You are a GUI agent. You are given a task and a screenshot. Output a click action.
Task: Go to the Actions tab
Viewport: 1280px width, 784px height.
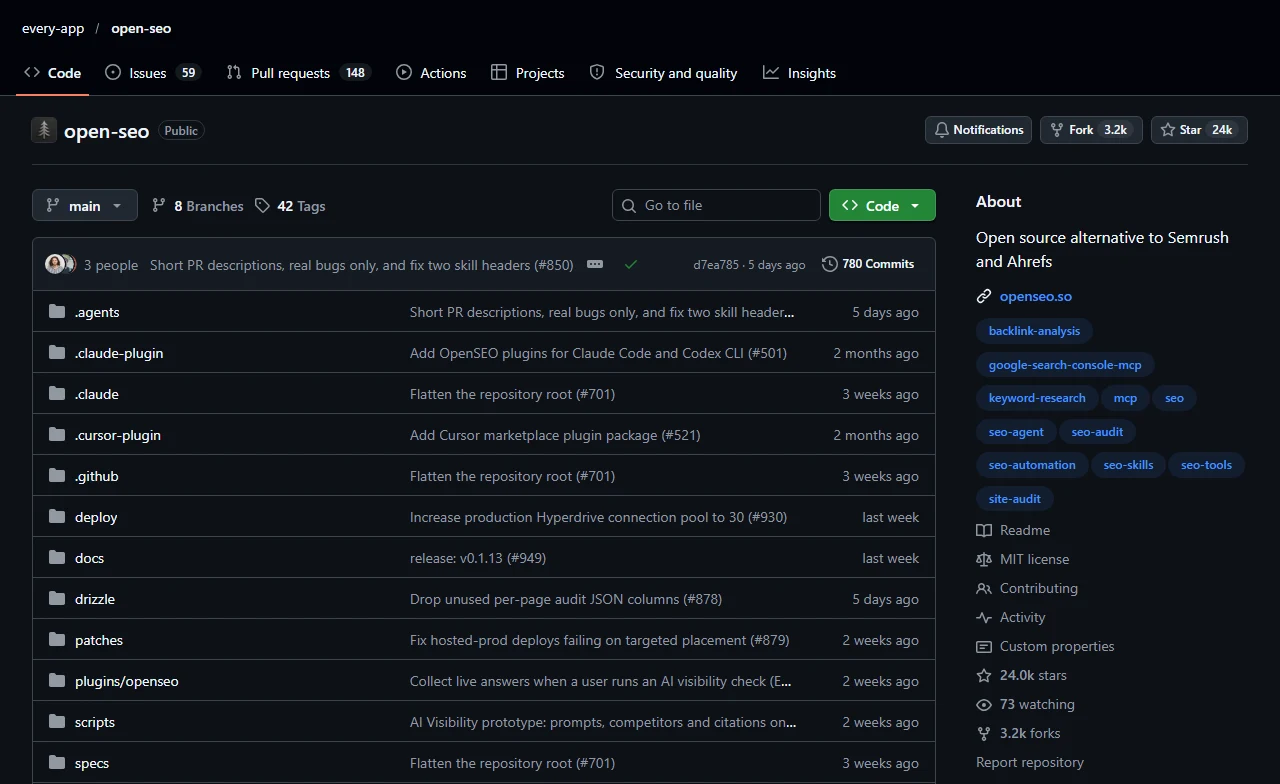coord(431,73)
